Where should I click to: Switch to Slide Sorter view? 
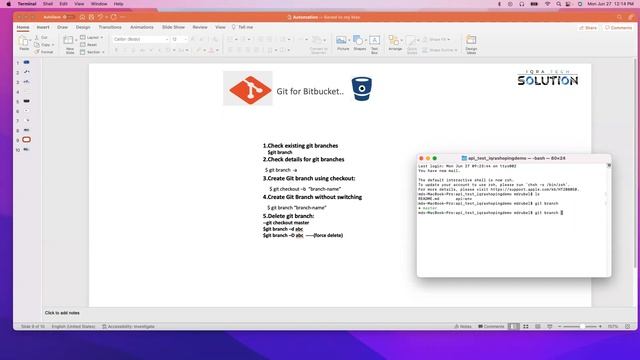click(x=526, y=327)
